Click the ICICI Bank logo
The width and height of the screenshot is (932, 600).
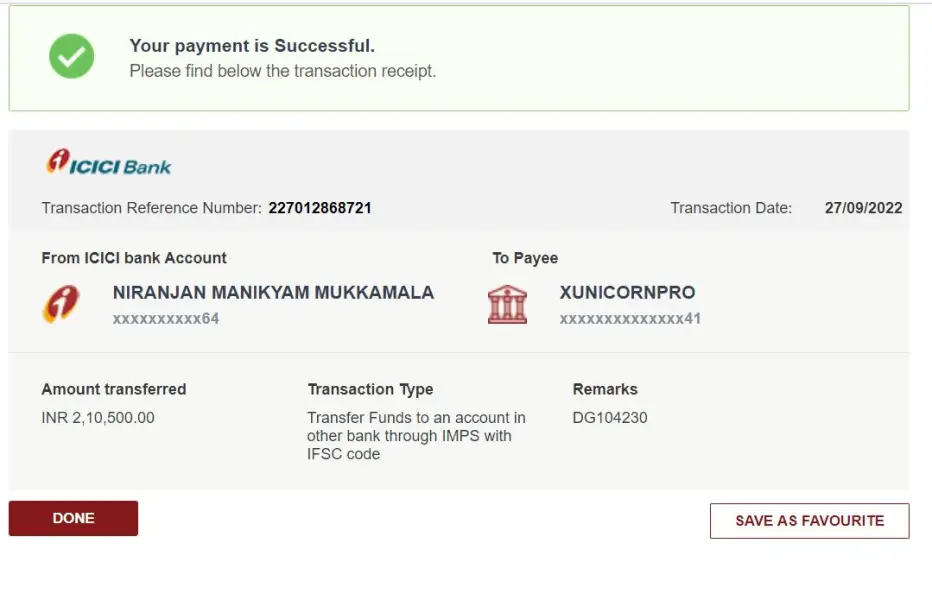coord(109,163)
